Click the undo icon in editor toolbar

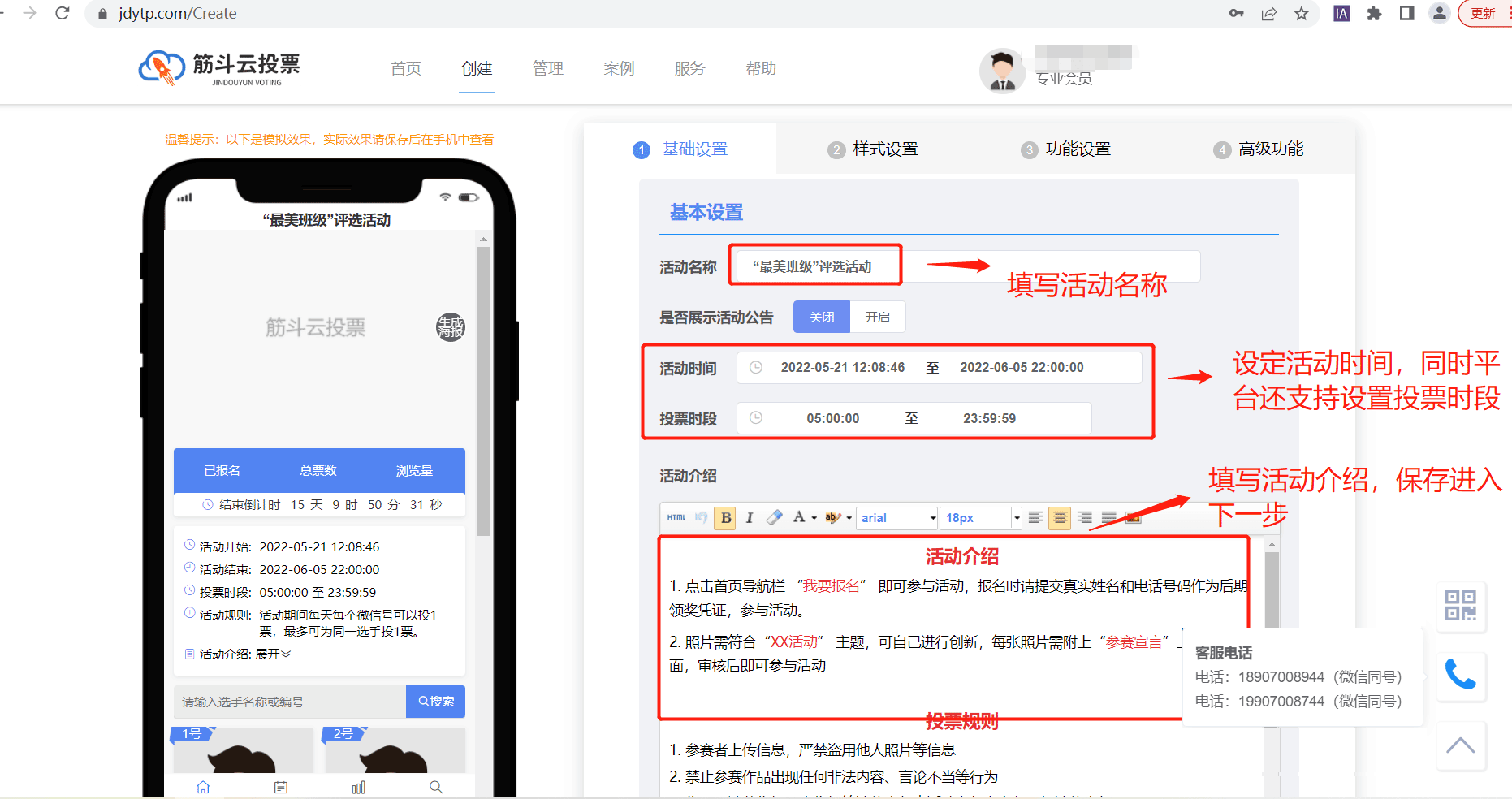(702, 517)
